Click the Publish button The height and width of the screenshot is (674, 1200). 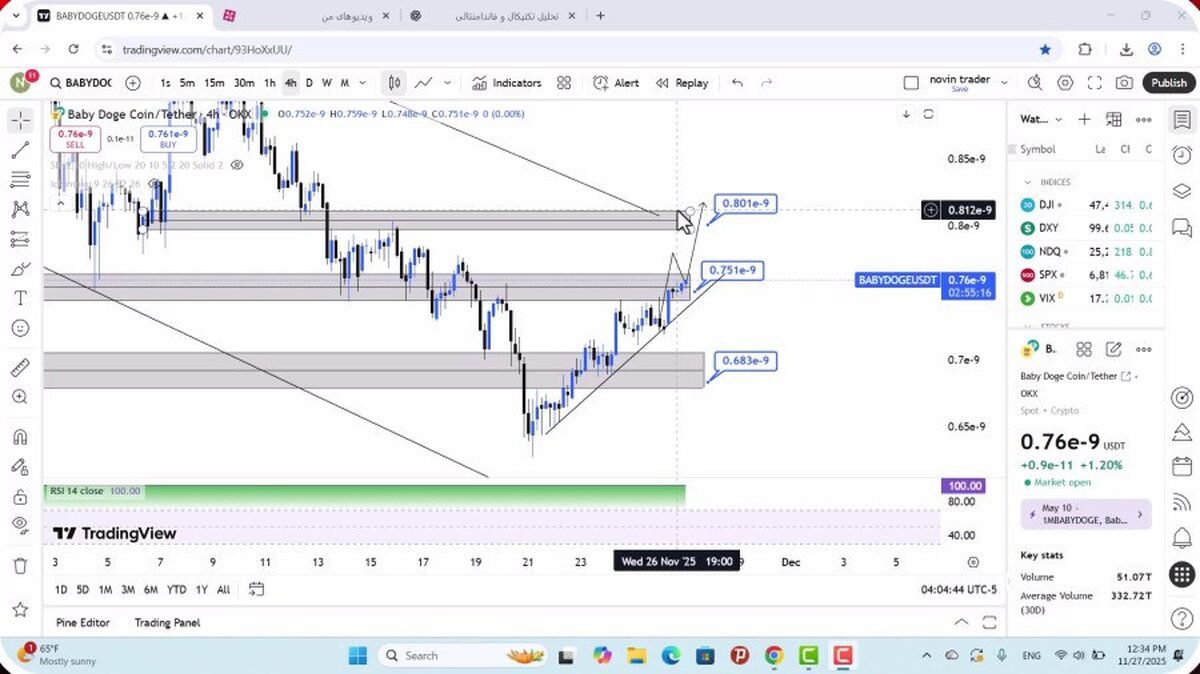1168,83
